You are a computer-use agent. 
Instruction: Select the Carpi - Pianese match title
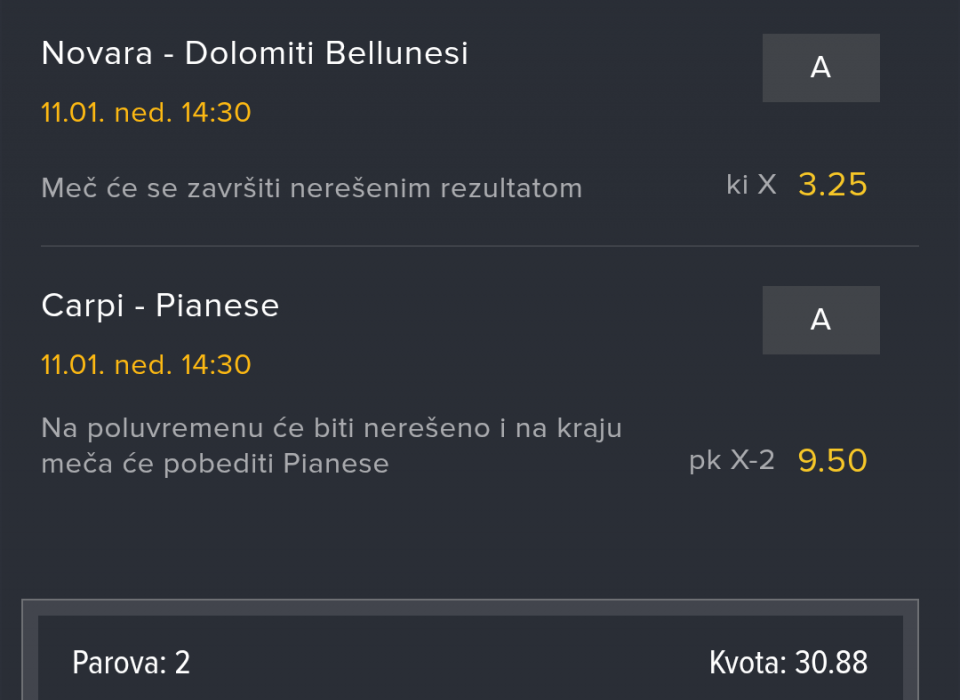coord(160,306)
